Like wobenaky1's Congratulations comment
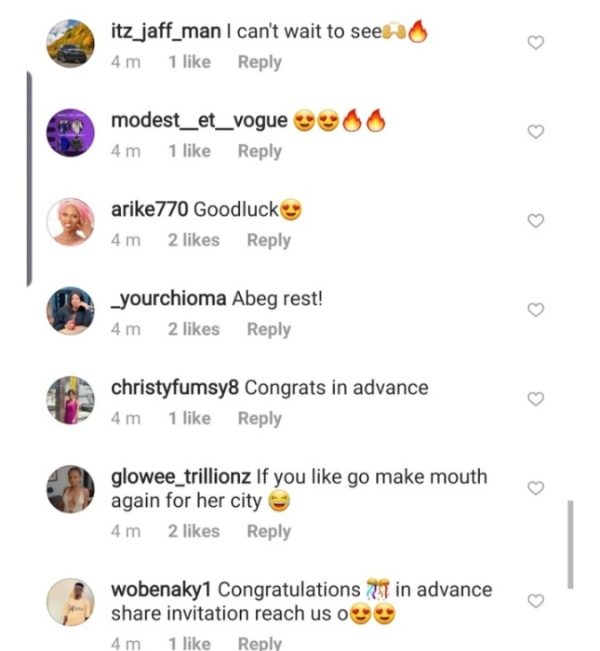The image size is (600, 651). click(x=535, y=601)
